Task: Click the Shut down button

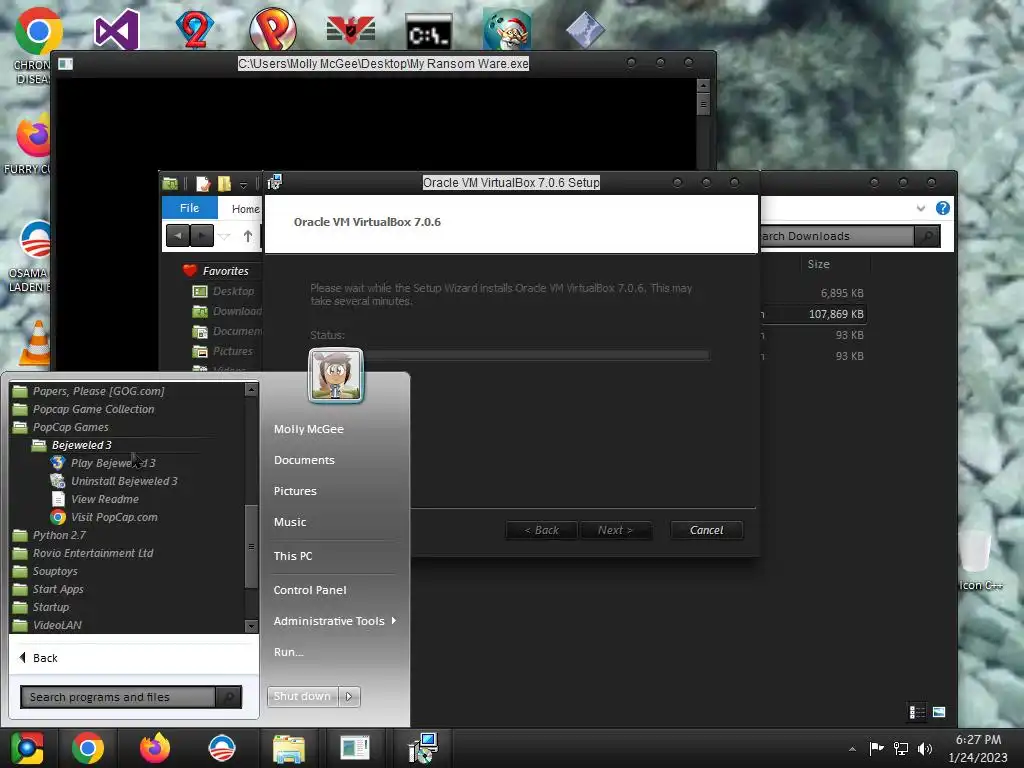Action: [302, 697]
